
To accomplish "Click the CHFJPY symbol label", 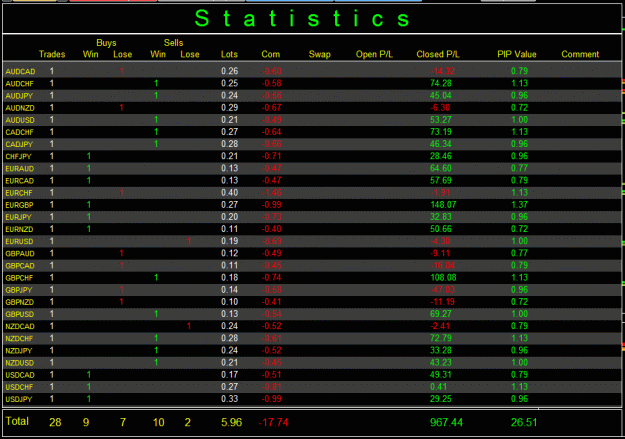I will [18, 157].
